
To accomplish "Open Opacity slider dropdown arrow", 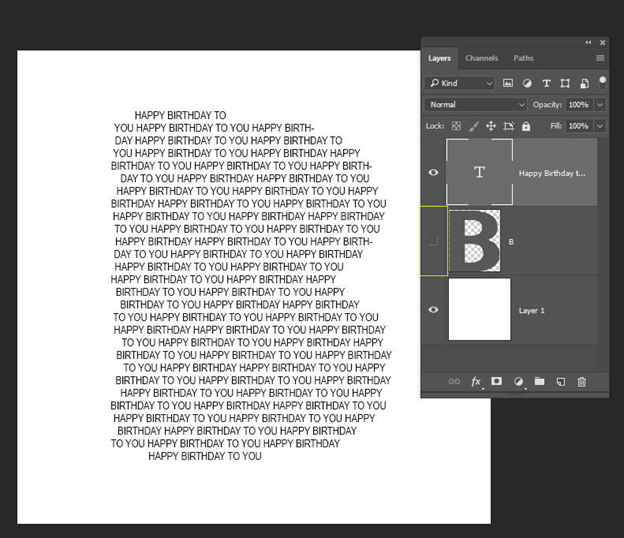I will pyautogui.click(x=600, y=105).
